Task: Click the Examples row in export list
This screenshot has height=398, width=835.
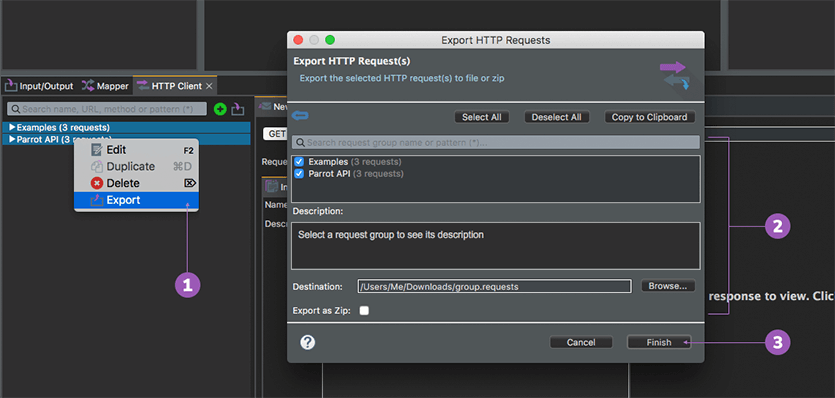Action: (x=496, y=161)
